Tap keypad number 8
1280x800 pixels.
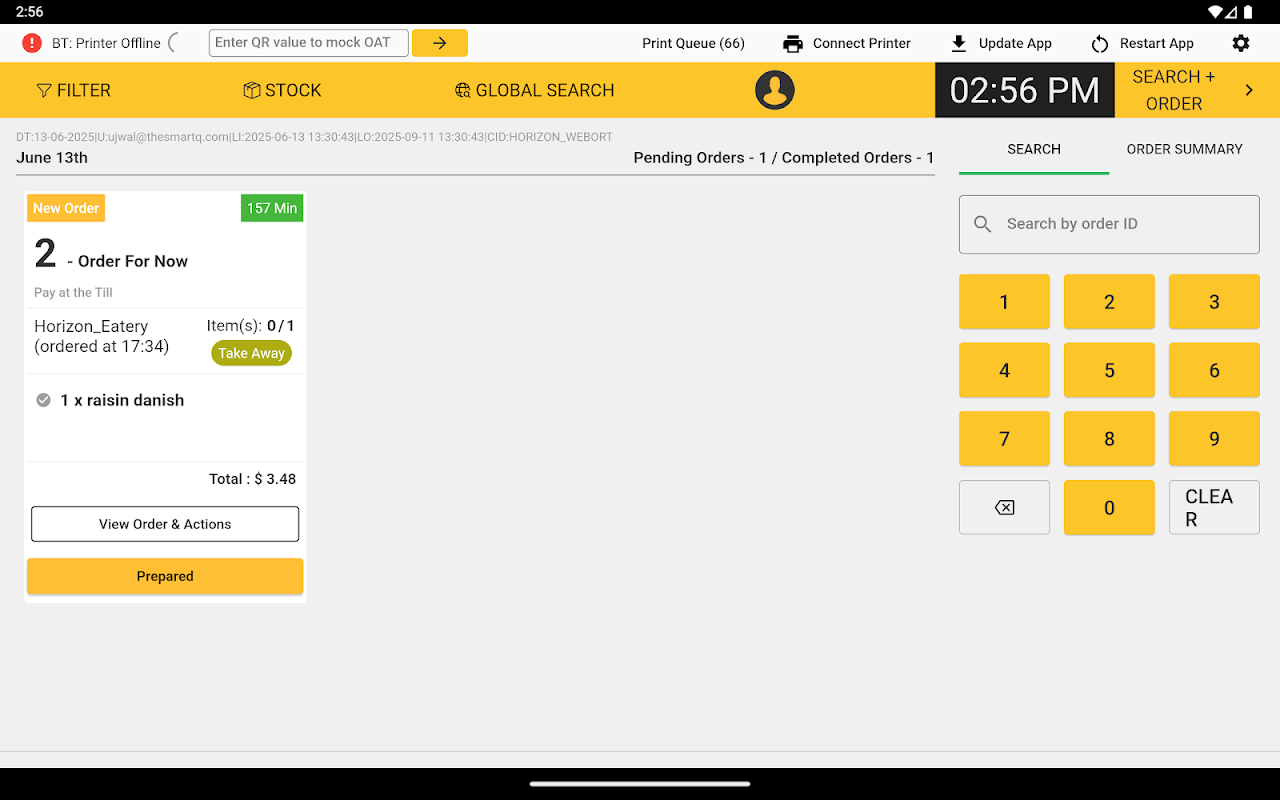point(1109,439)
